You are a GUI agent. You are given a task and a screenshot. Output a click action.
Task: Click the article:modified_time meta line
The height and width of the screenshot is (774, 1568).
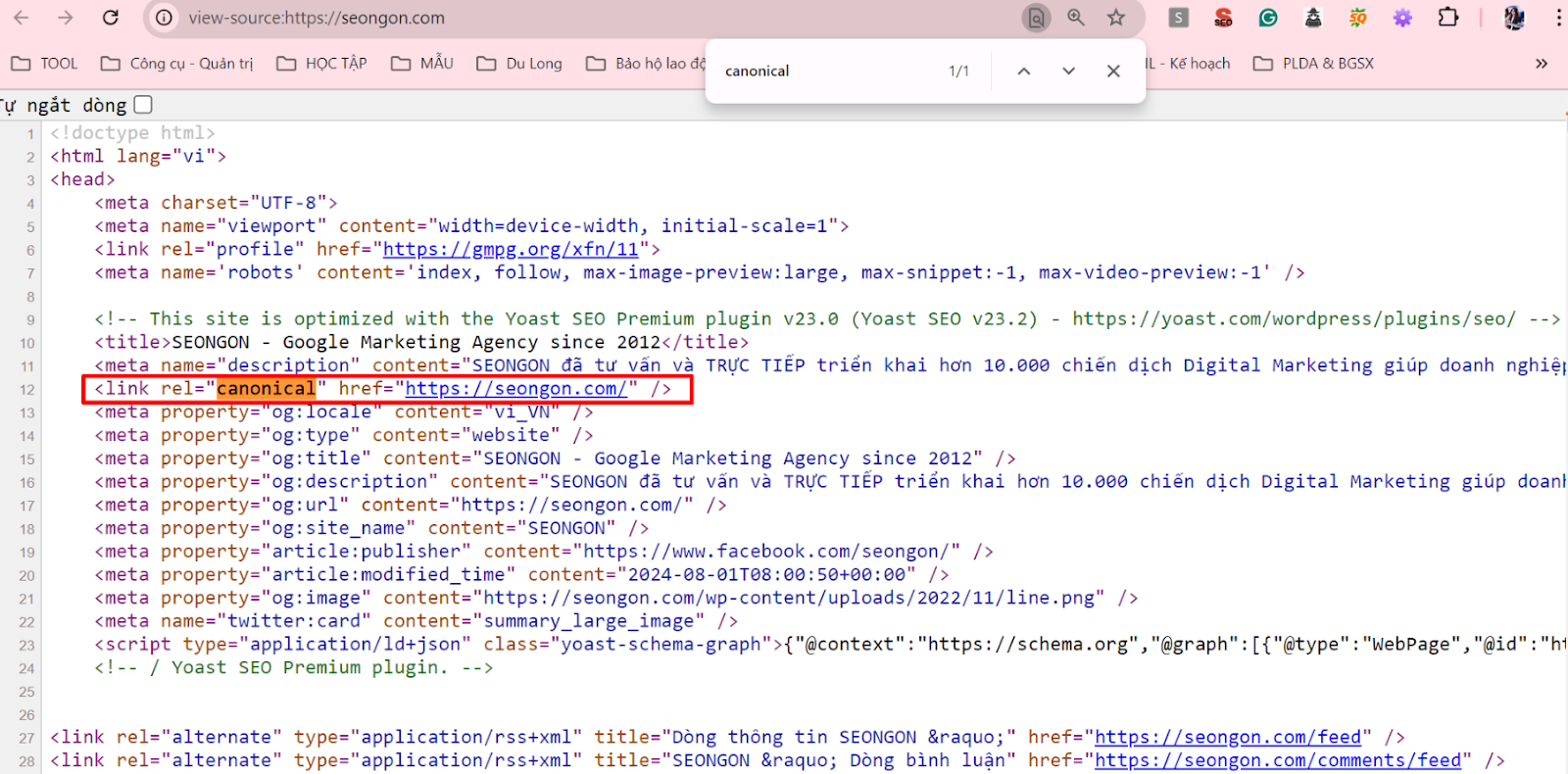click(x=521, y=575)
